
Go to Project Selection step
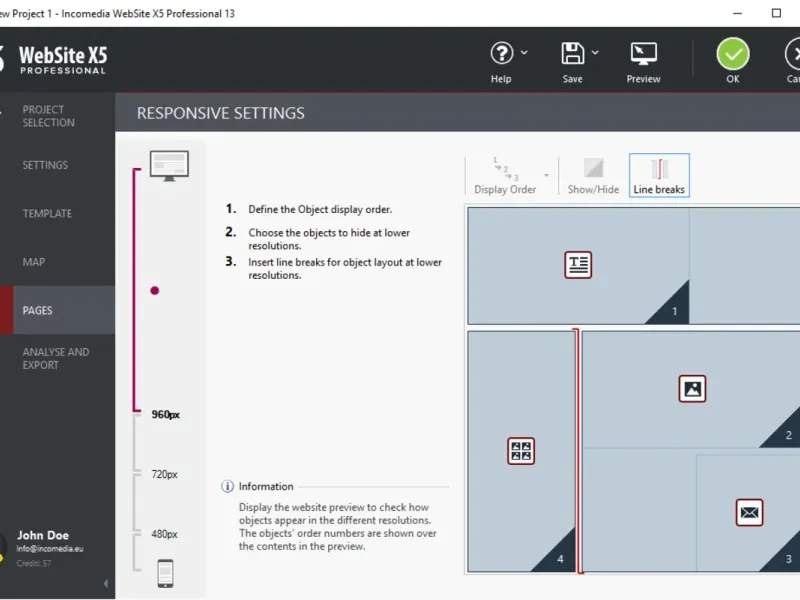(x=48, y=116)
